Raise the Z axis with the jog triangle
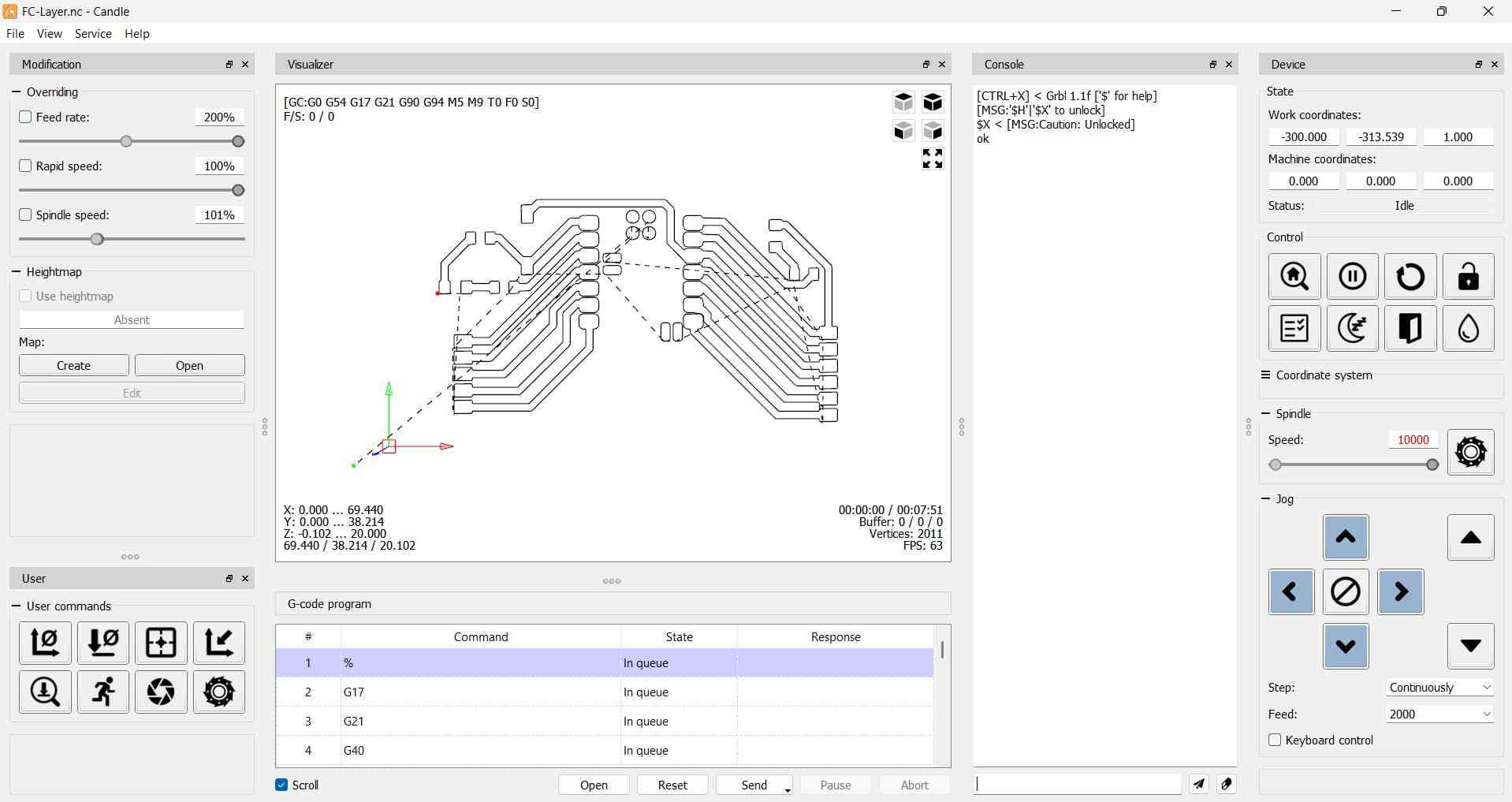 pos(1471,537)
